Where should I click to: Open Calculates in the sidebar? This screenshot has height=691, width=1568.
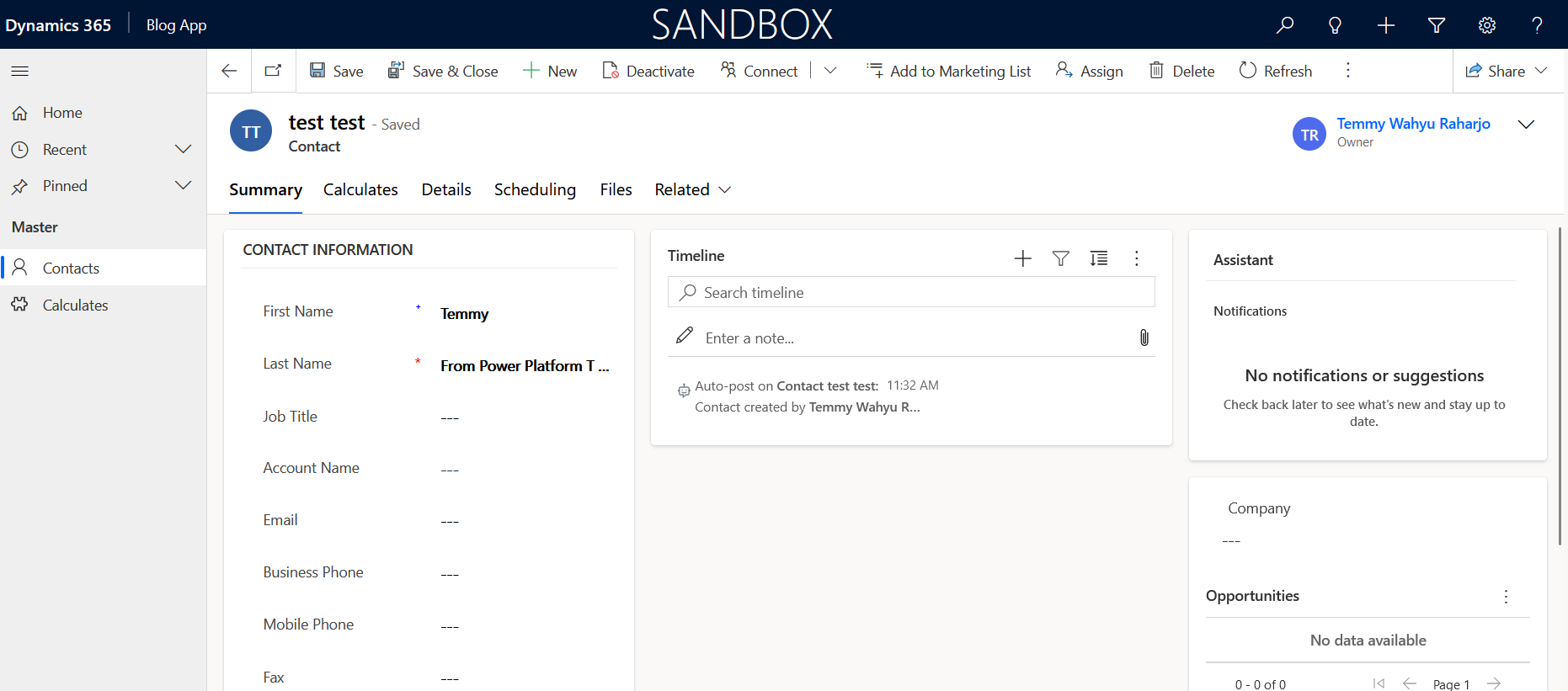(x=103, y=305)
